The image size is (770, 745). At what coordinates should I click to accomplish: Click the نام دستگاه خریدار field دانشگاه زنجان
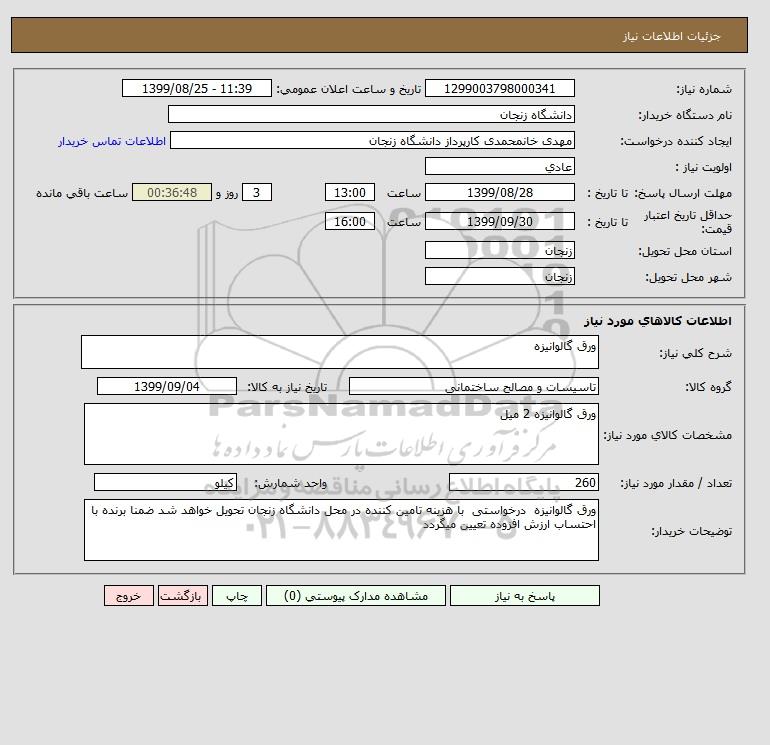click(371, 114)
